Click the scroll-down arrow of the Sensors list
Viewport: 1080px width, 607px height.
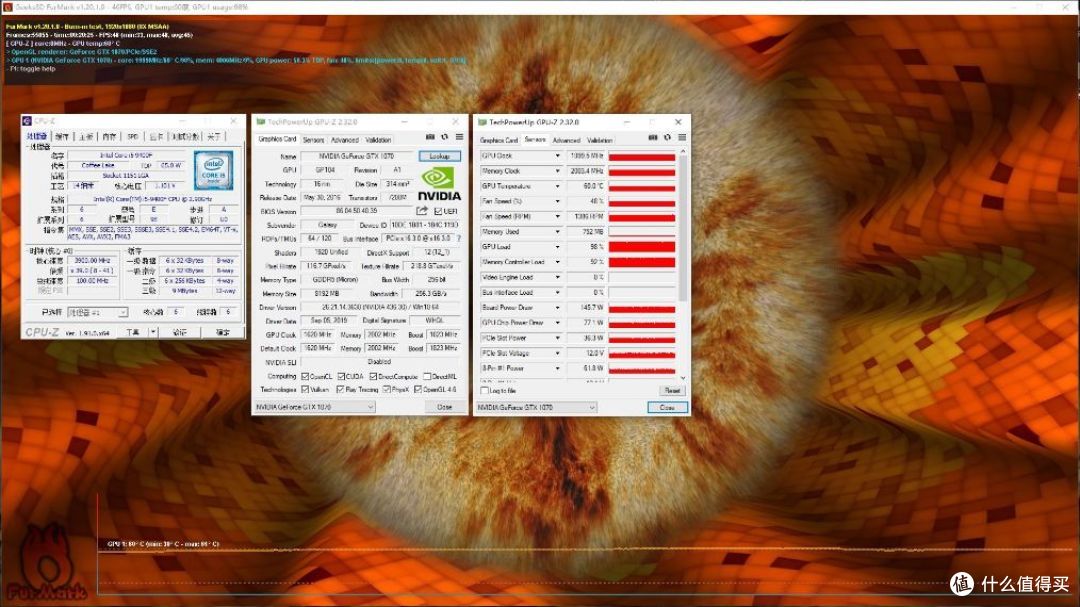pos(683,378)
